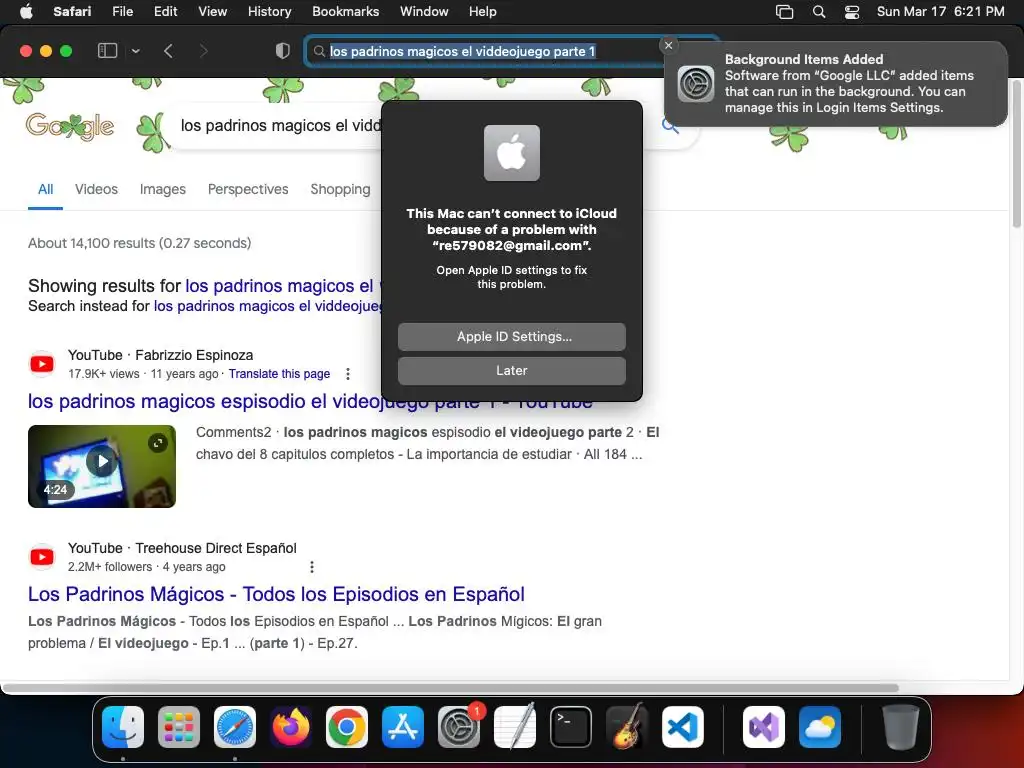This screenshot has height=768, width=1024.
Task: Click the Apple ID Settings... button
Action: (x=512, y=336)
